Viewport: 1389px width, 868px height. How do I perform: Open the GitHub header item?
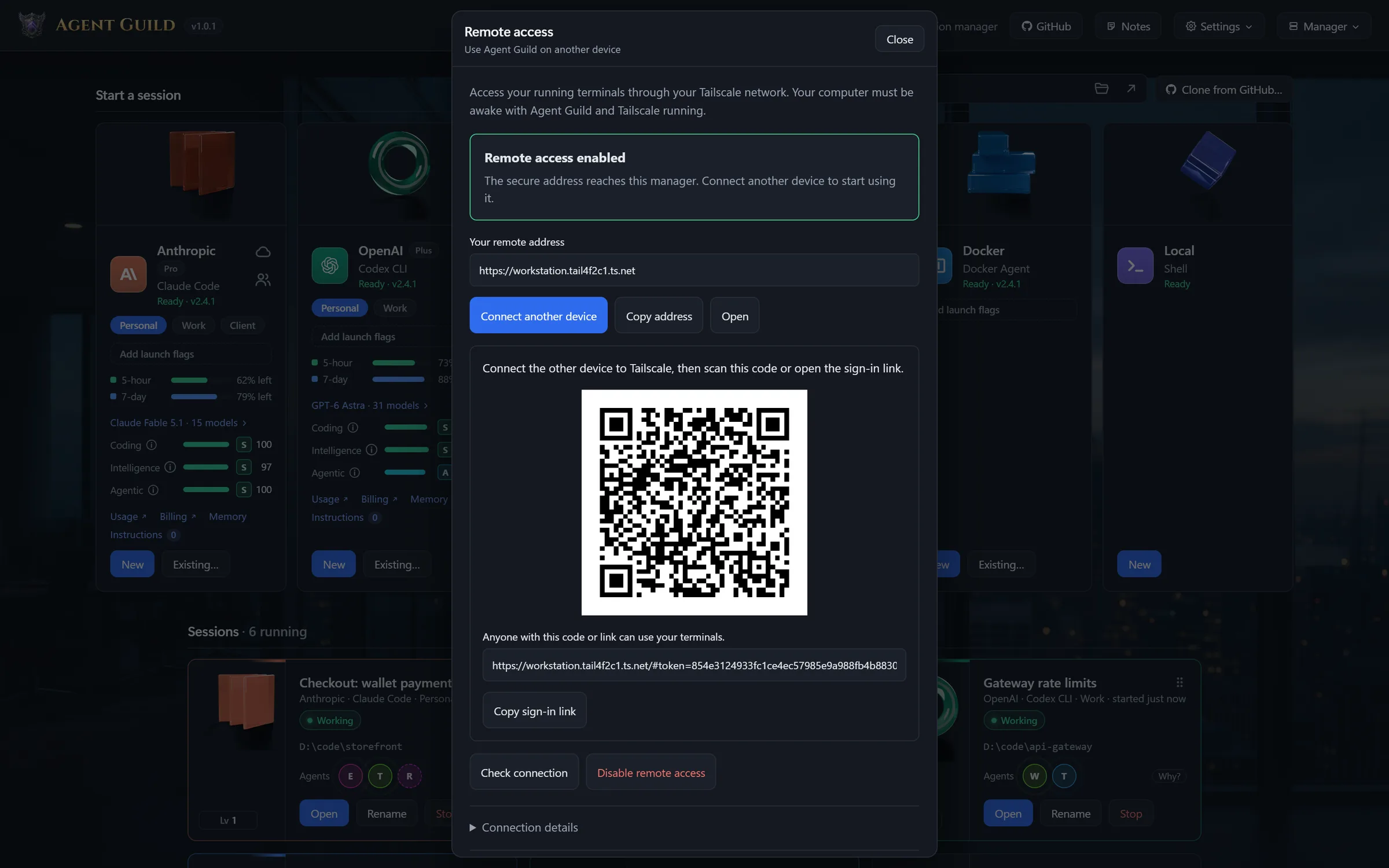(x=1046, y=26)
